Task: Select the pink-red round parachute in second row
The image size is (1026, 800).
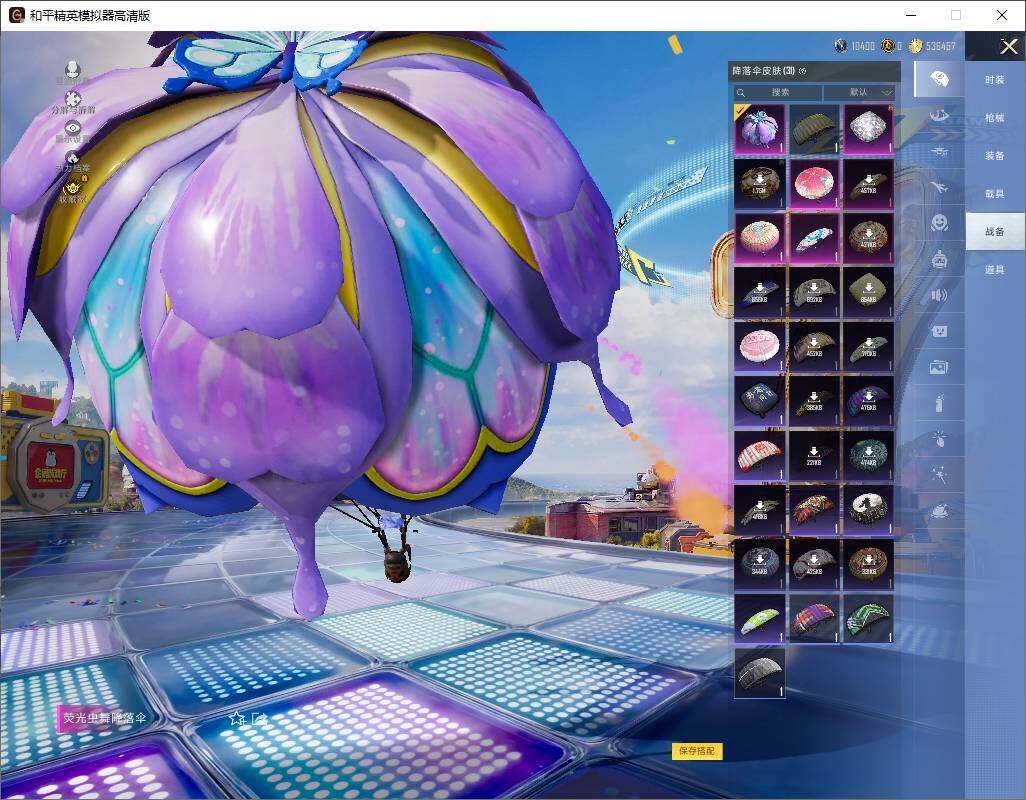Action: [813, 185]
